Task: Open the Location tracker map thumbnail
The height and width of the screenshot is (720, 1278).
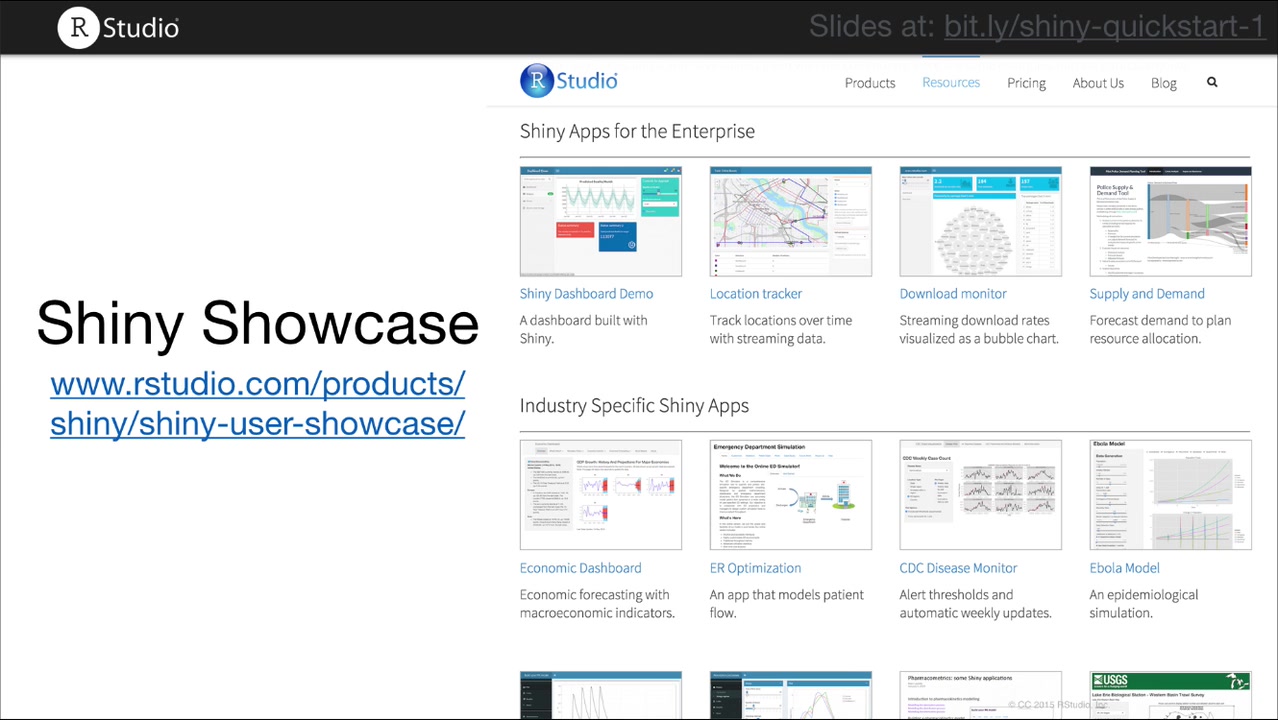Action: coord(790,221)
